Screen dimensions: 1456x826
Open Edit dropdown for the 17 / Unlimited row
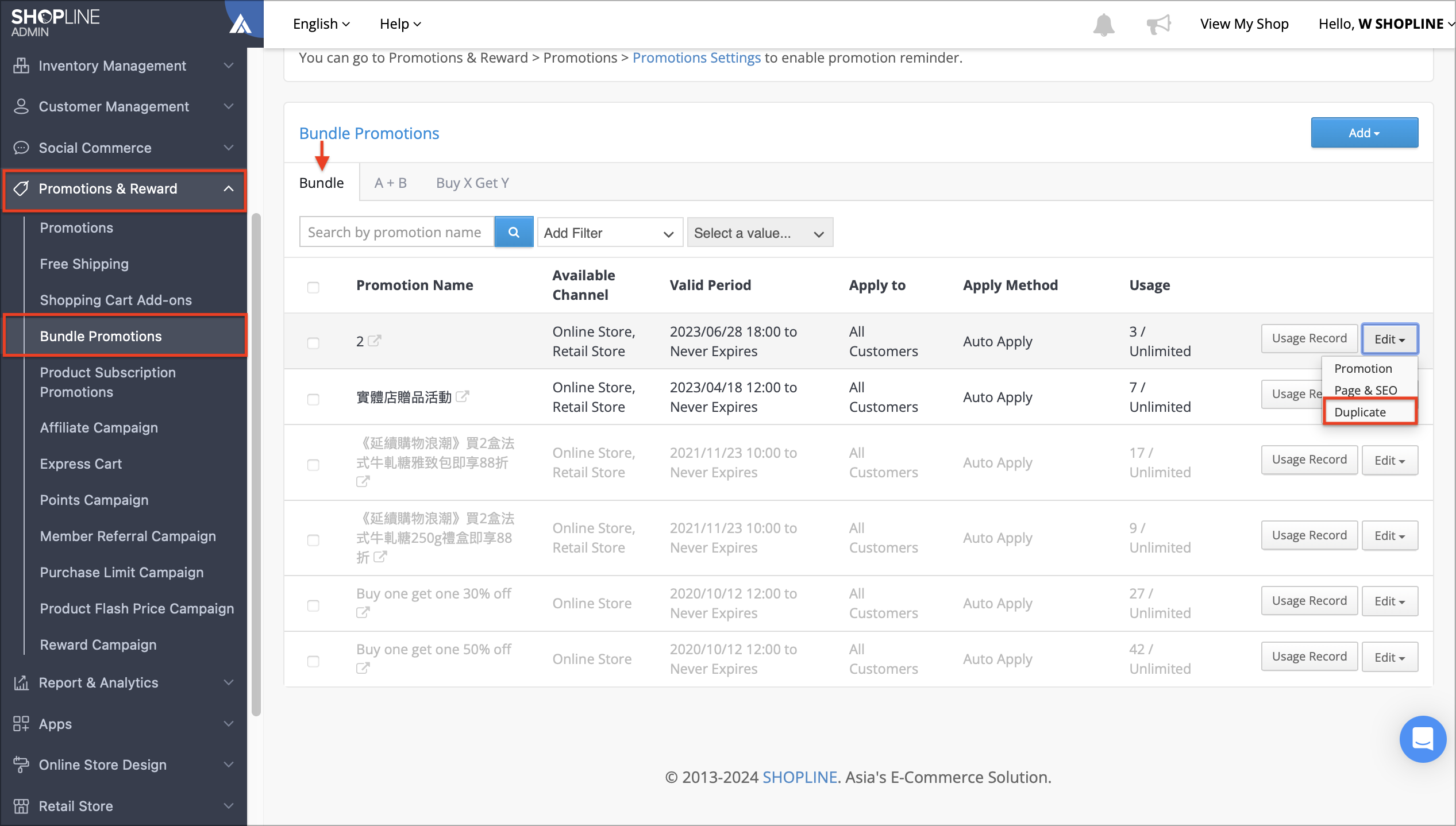click(x=1389, y=460)
